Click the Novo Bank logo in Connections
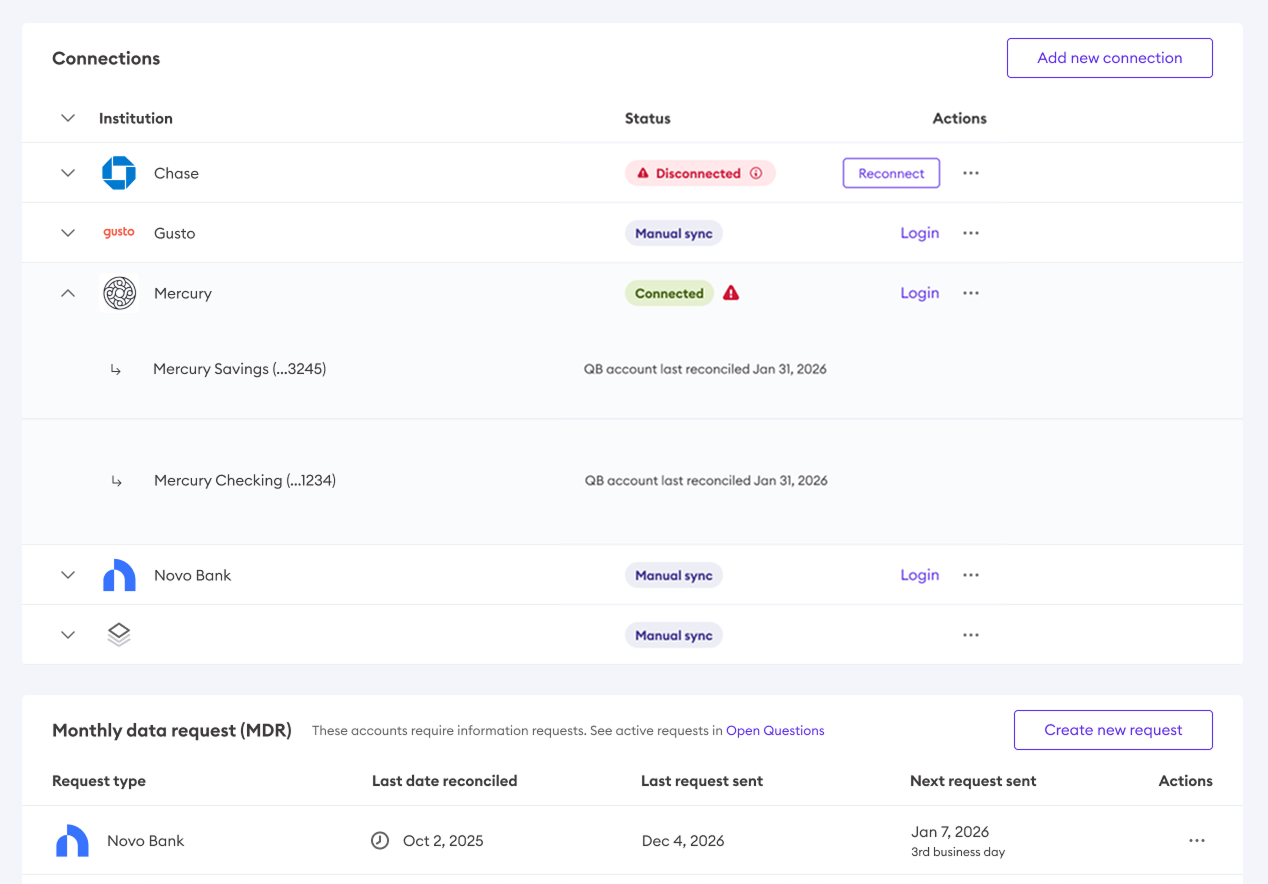 coord(119,575)
